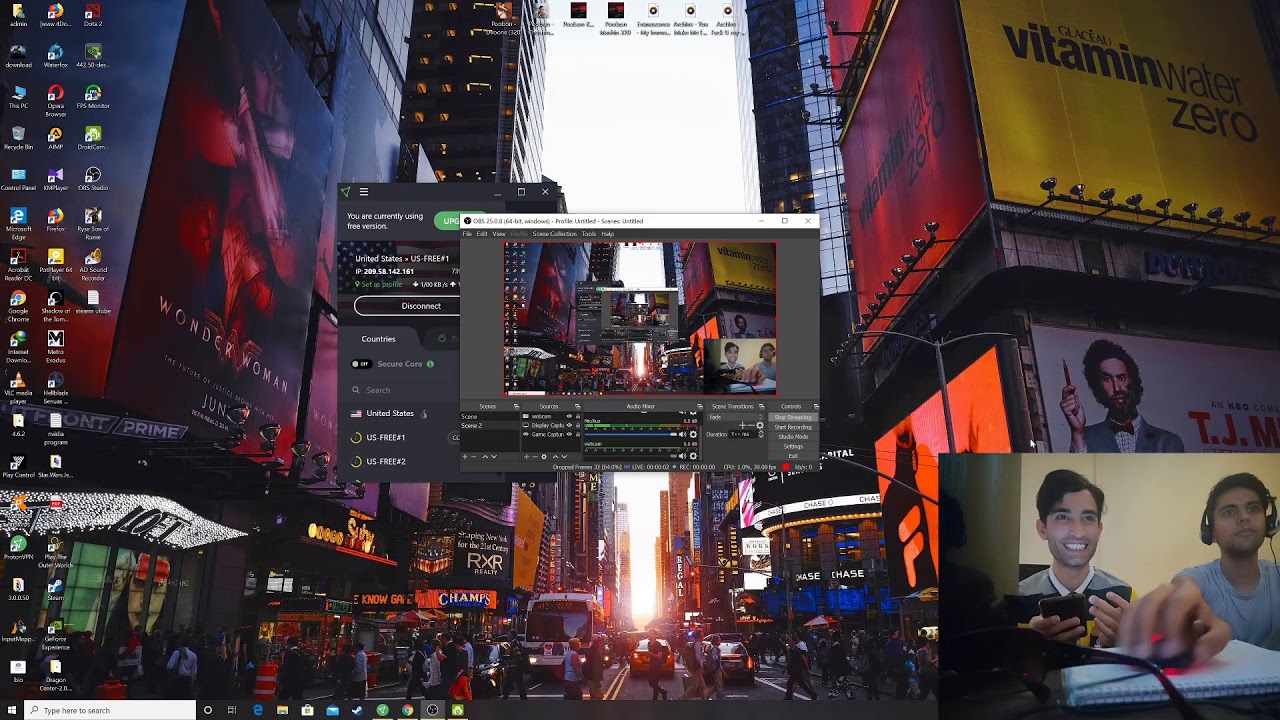Open source properties gear in OBS Sources
Image resolution: width=1280 pixels, height=720 pixels.
coord(544,456)
